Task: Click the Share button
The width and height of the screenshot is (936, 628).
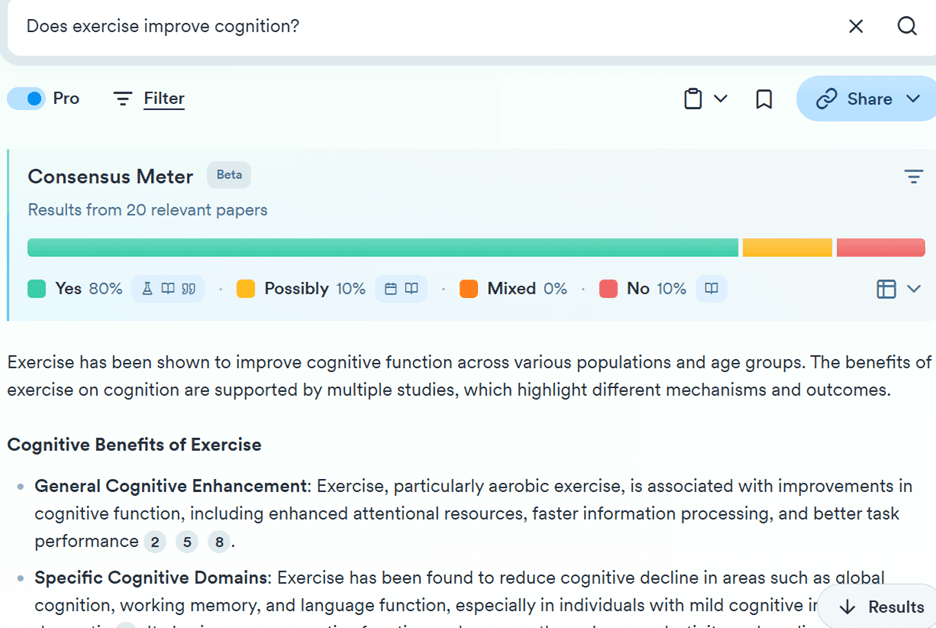Action: point(854,98)
